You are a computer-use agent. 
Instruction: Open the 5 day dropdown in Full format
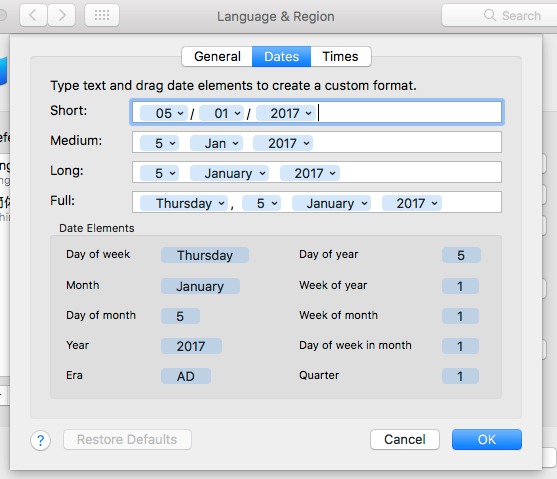coord(261,203)
